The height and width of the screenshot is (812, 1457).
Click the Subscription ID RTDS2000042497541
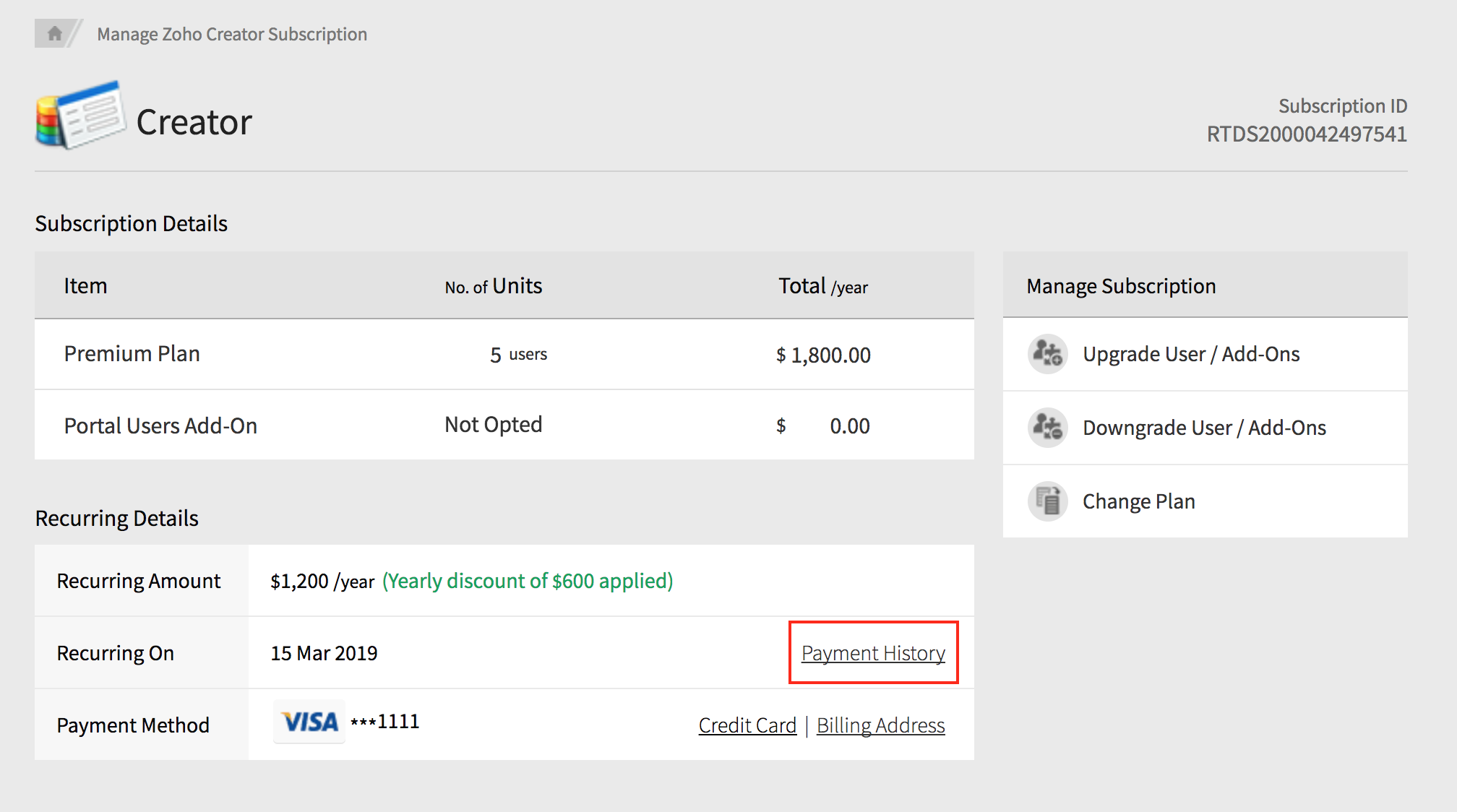tap(1305, 134)
